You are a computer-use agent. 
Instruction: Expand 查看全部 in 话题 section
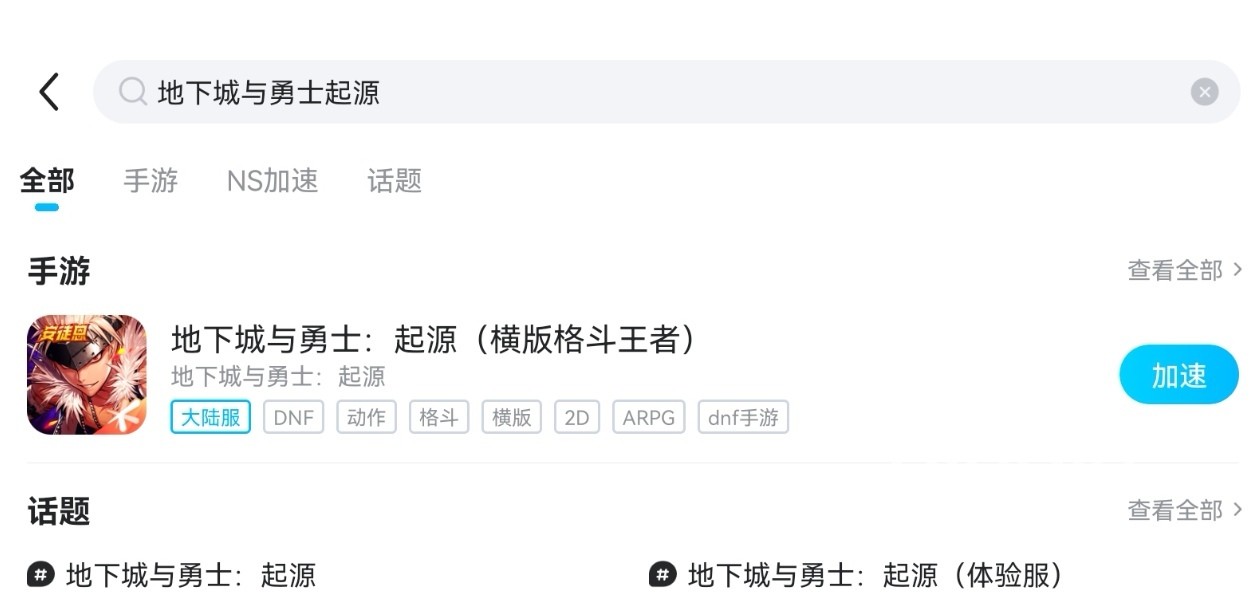[1184, 510]
